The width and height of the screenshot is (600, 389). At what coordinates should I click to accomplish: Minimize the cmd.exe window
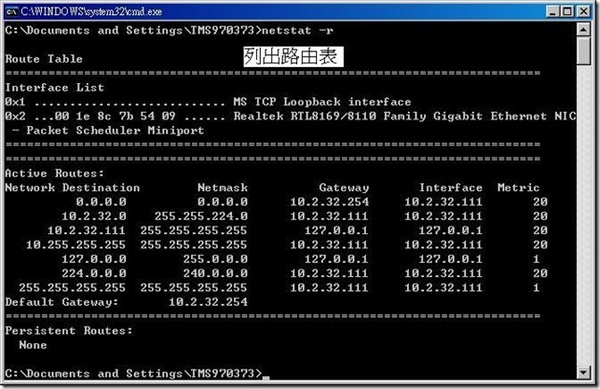552,11
